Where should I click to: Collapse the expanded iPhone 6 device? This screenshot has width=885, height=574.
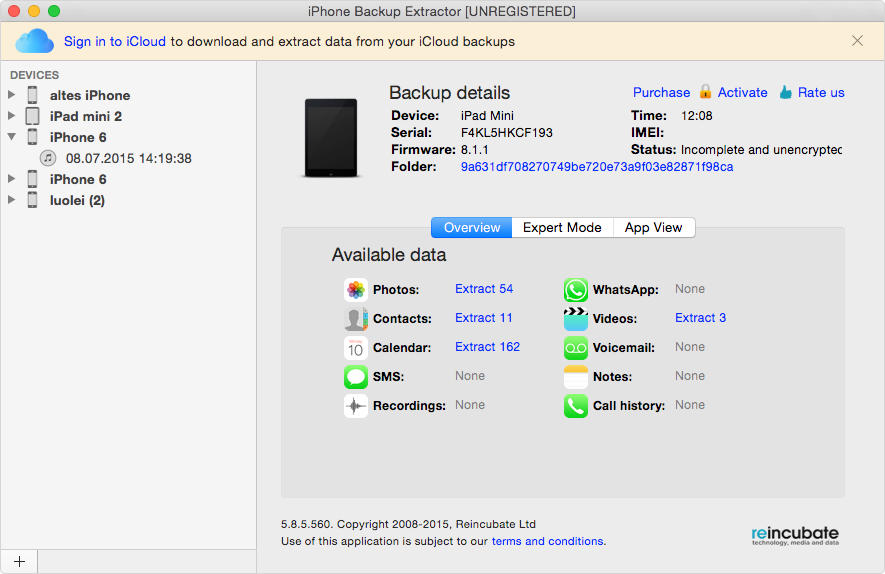tap(11, 137)
